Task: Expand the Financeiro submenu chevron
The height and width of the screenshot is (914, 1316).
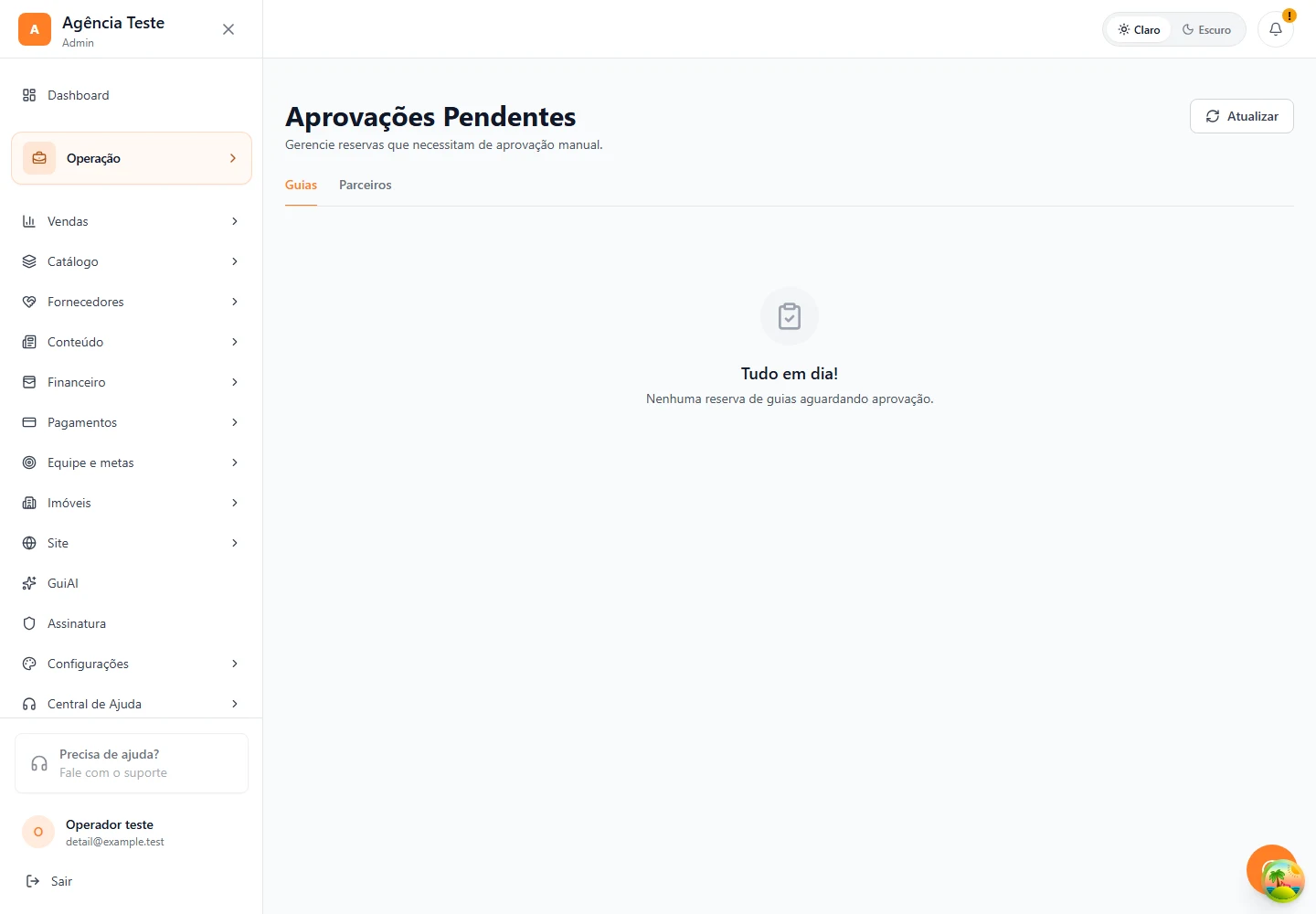Action: (235, 382)
